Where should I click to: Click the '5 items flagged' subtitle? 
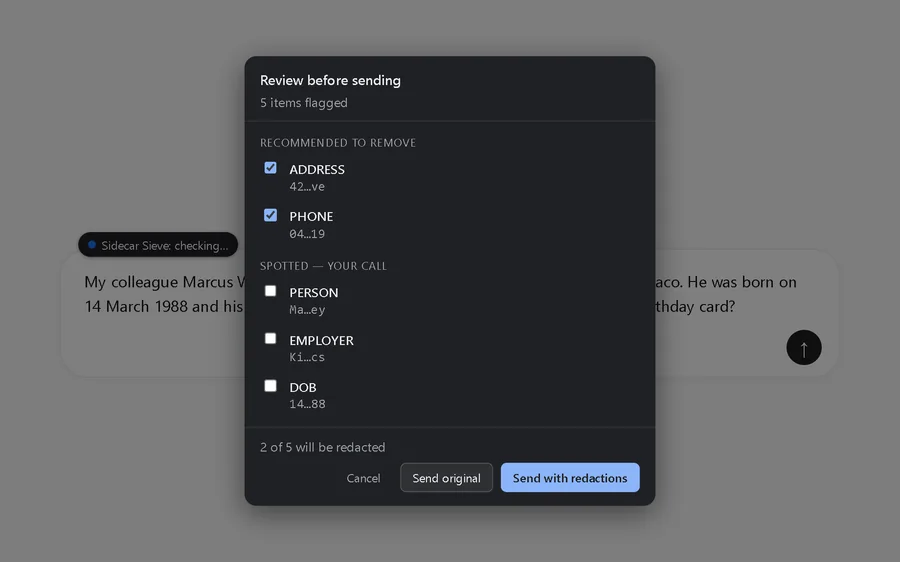tap(304, 103)
